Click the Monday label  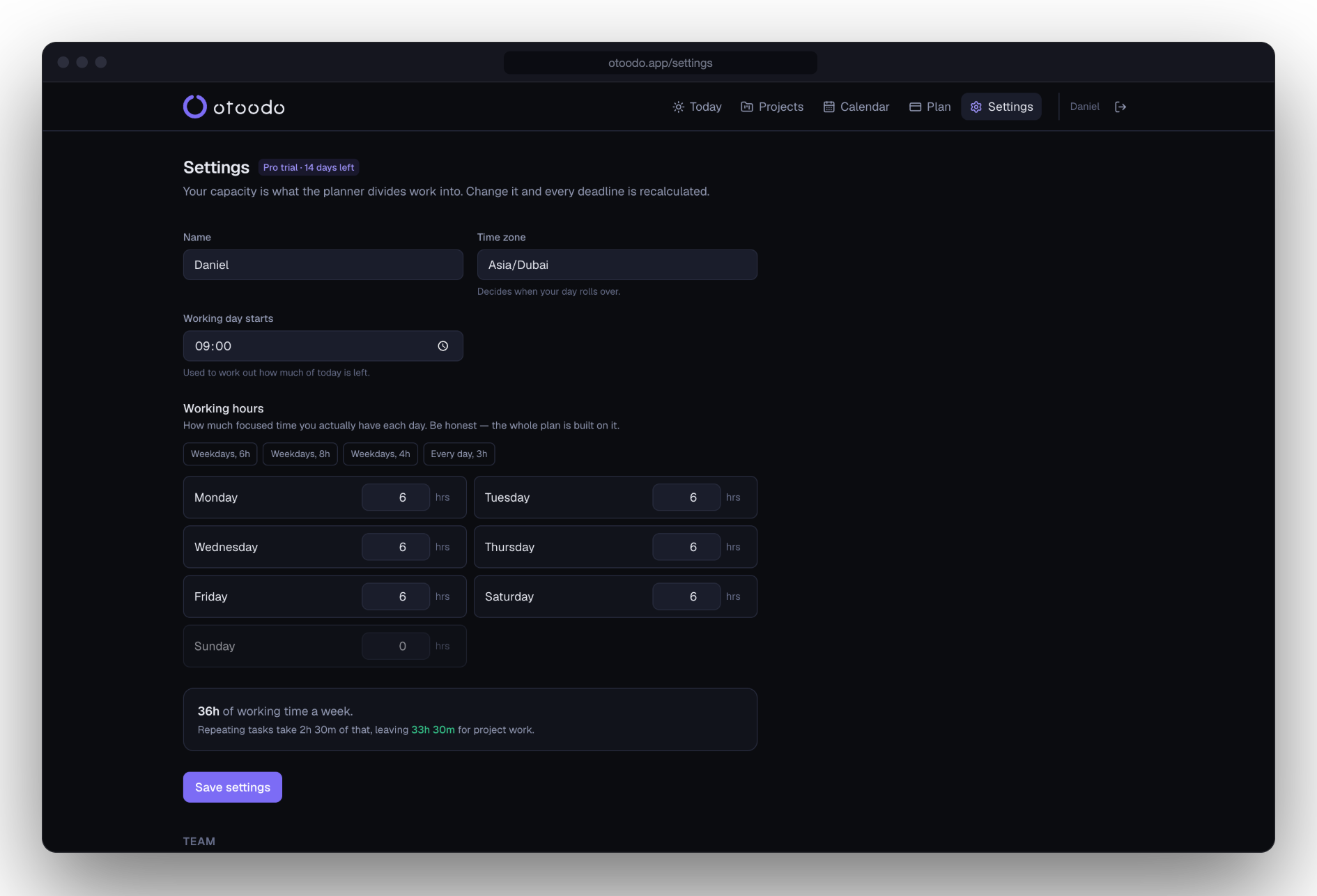click(216, 497)
